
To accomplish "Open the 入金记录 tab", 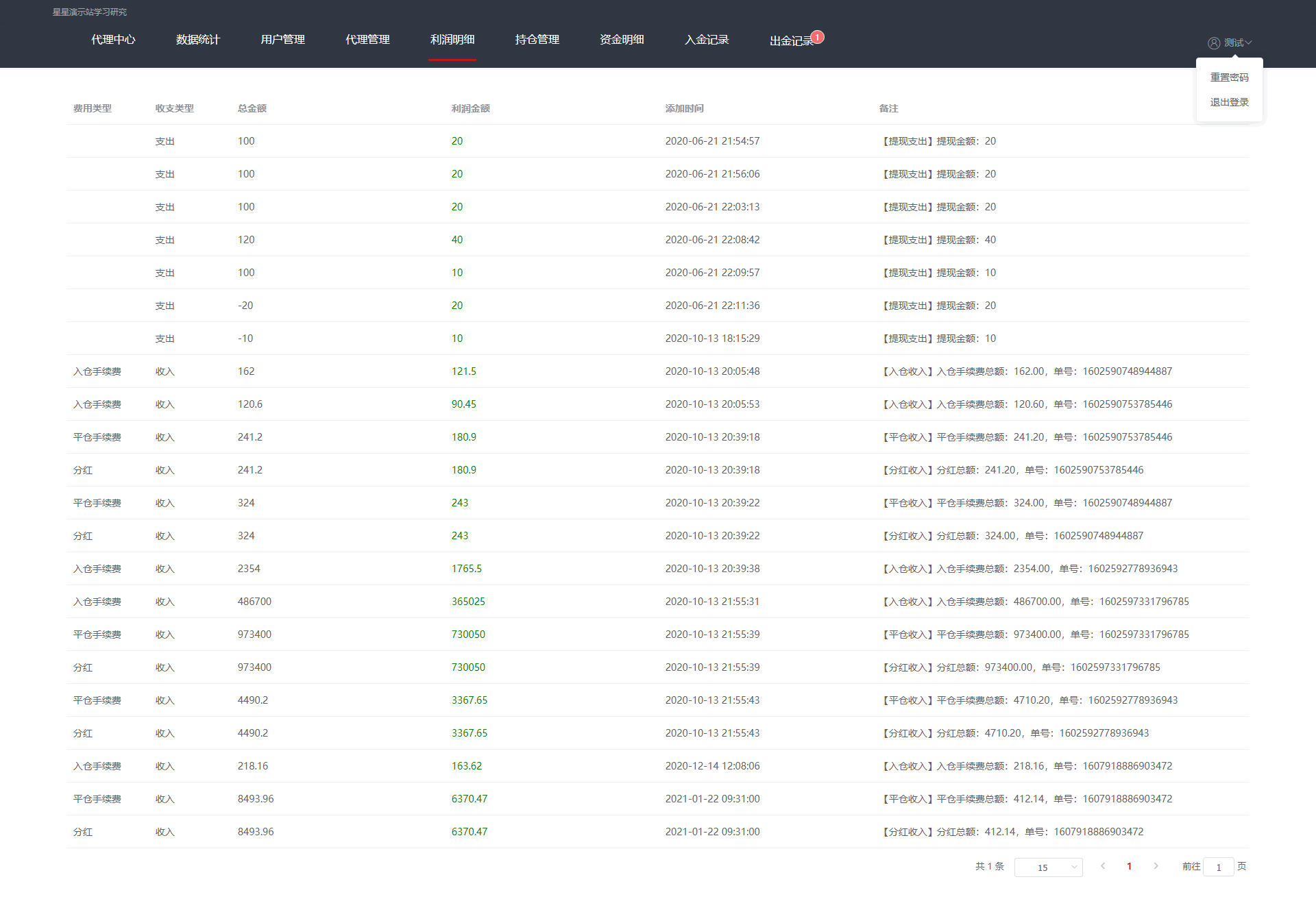I will pyautogui.click(x=707, y=40).
